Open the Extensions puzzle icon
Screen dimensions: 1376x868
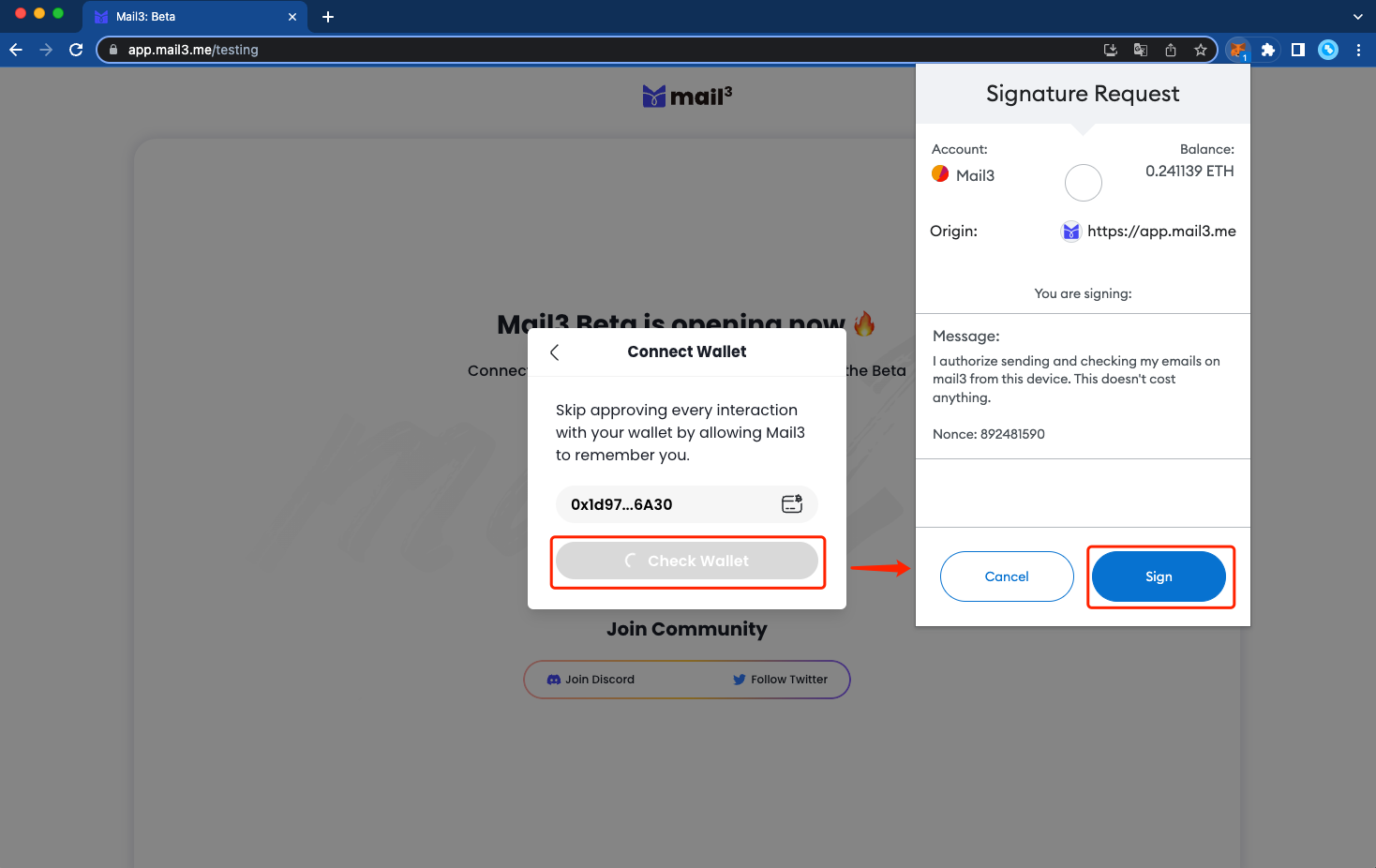pyautogui.click(x=1268, y=50)
